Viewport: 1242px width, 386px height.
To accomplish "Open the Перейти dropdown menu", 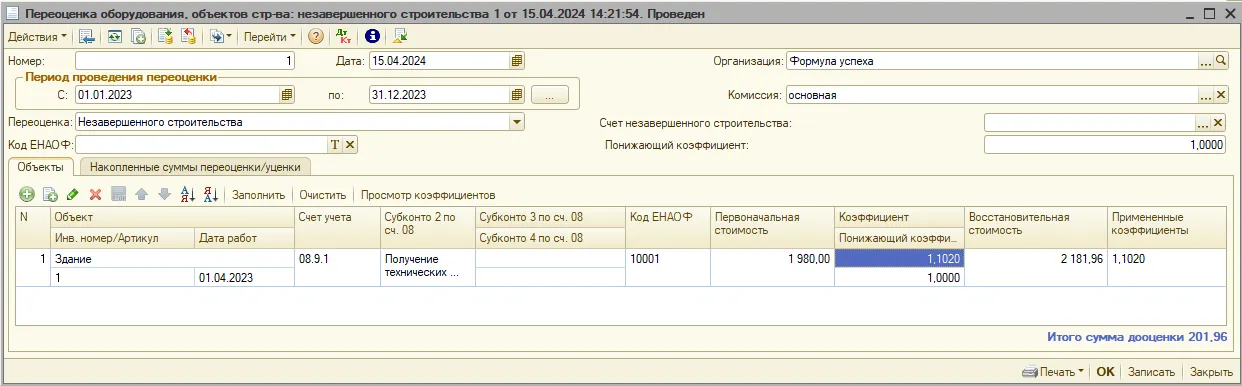I will pyautogui.click(x=270, y=36).
